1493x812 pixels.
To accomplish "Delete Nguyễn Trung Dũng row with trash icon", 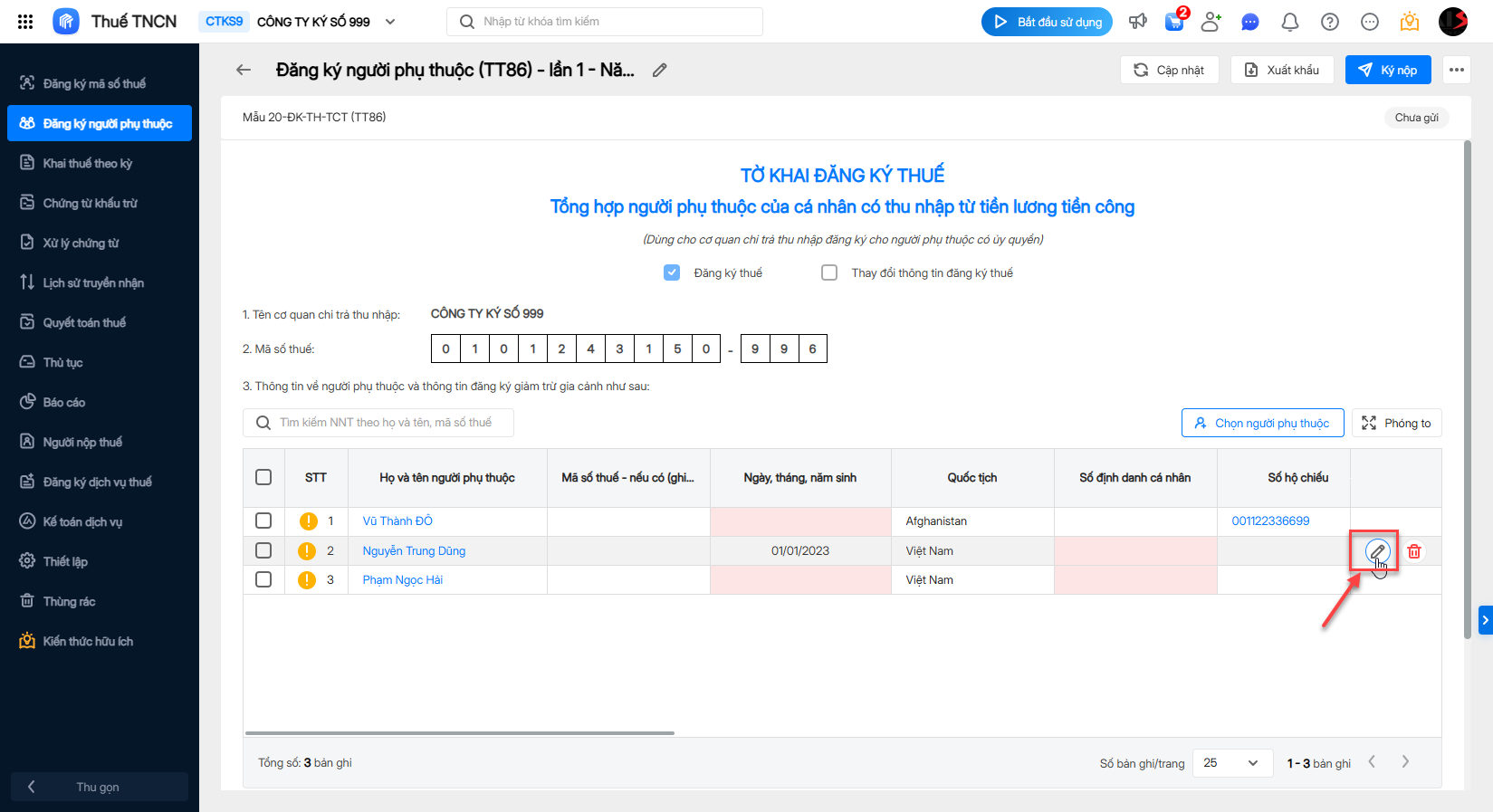I will 1414,551.
